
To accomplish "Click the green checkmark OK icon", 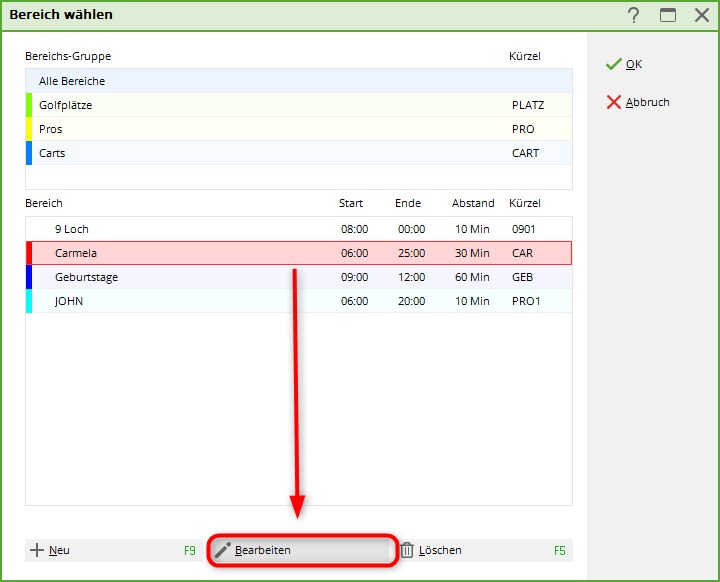I will coord(613,64).
